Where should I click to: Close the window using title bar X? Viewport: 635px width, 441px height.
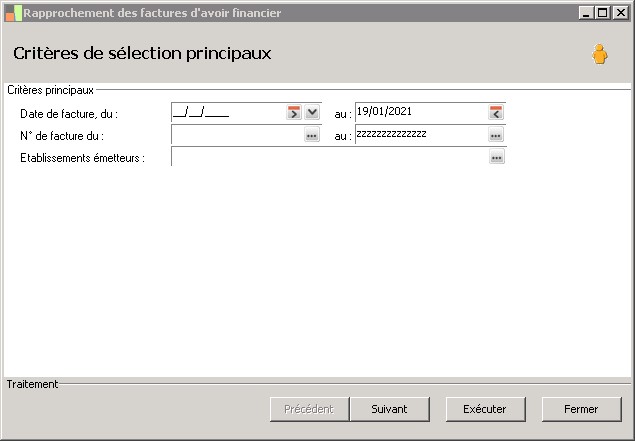[x=620, y=13]
